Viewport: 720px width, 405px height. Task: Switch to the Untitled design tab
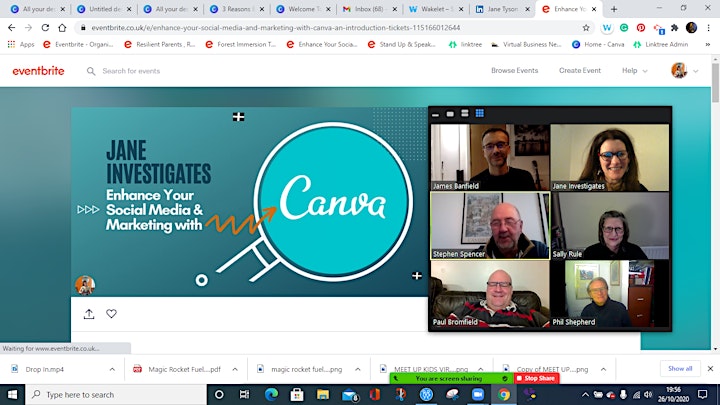click(x=104, y=9)
